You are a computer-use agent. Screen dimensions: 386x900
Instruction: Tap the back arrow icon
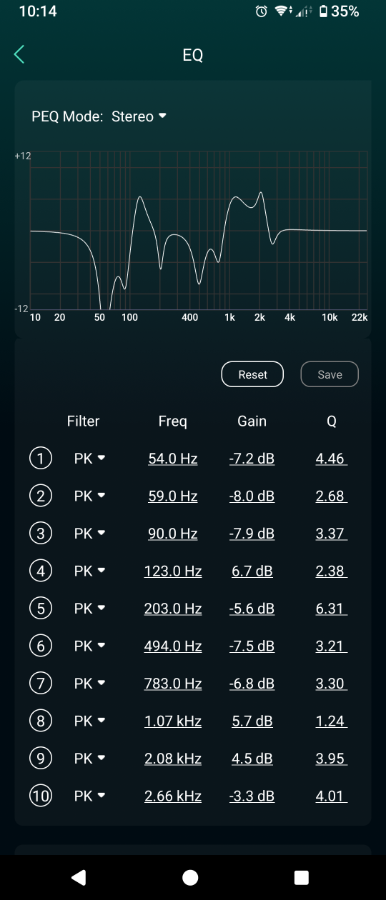coord(19,55)
